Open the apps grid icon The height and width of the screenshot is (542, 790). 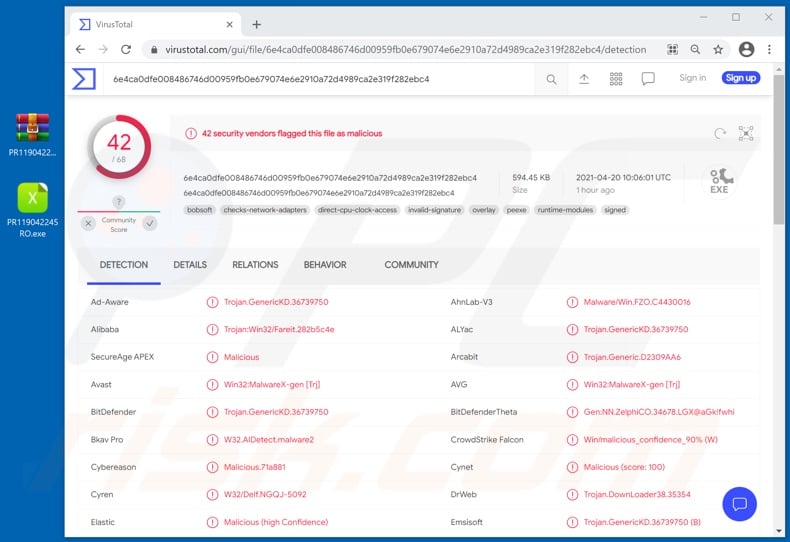pyautogui.click(x=616, y=79)
